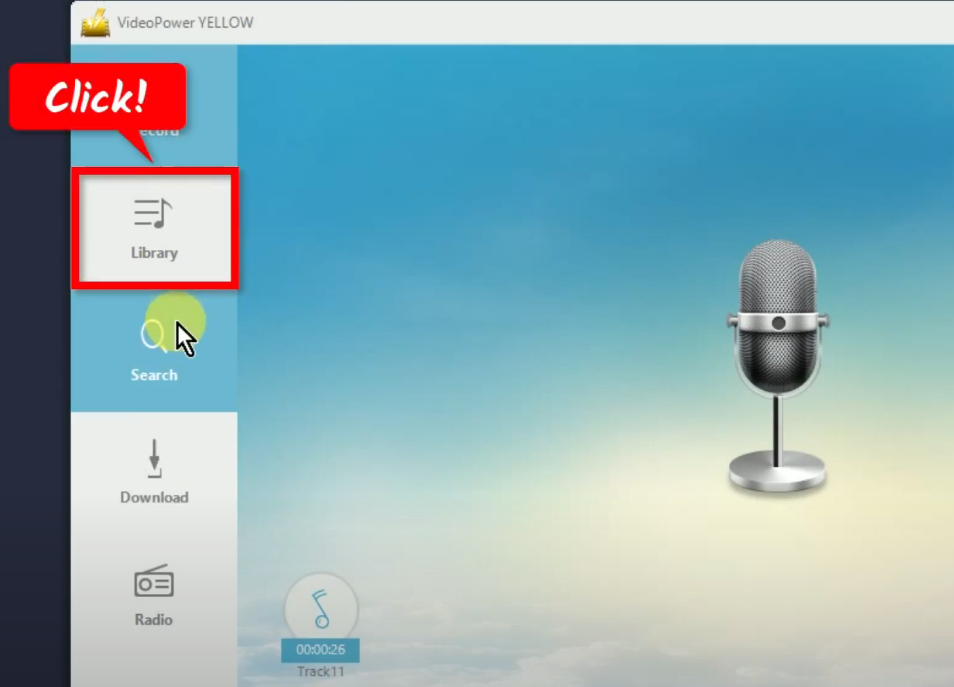
Task: Switch to the Search tab label
Action: pos(154,375)
